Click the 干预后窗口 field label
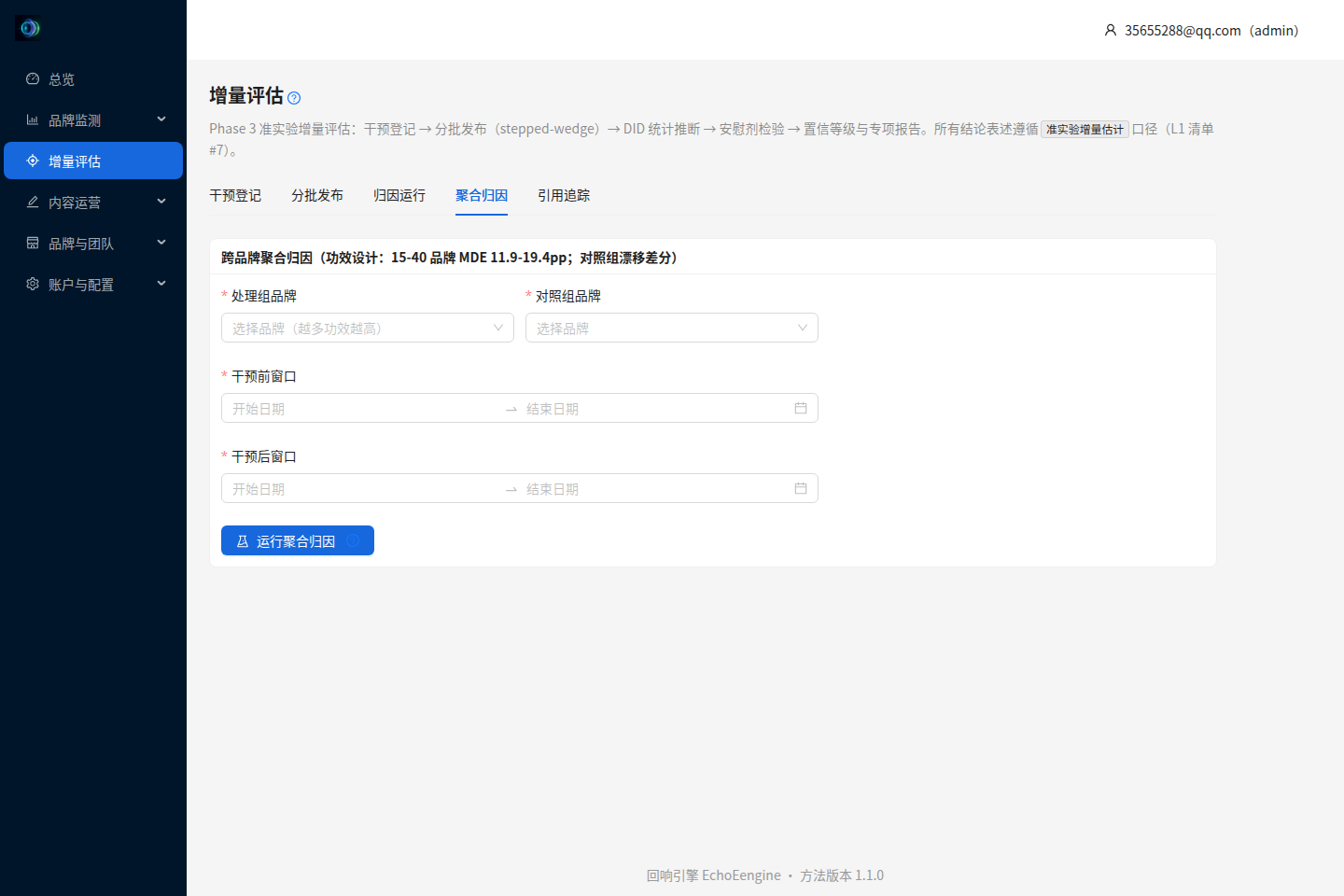1344x896 pixels. tap(264, 456)
